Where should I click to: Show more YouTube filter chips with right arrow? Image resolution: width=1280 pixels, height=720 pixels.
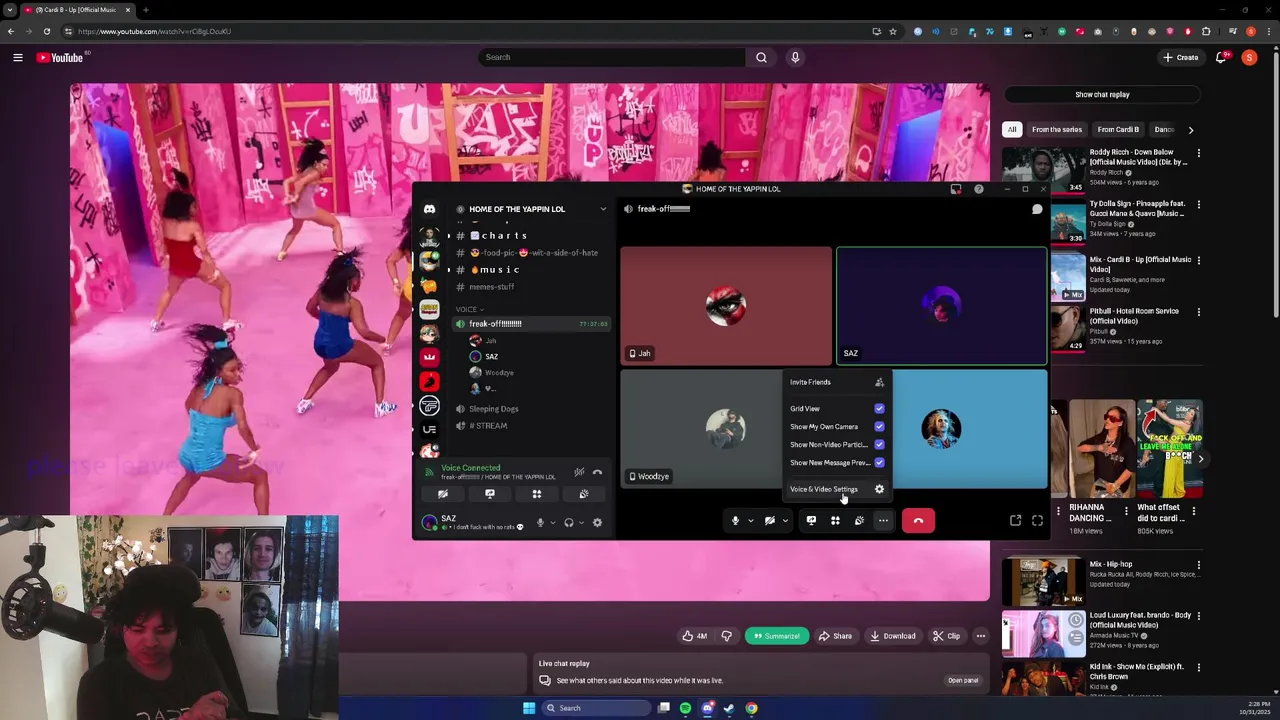click(1190, 130)
